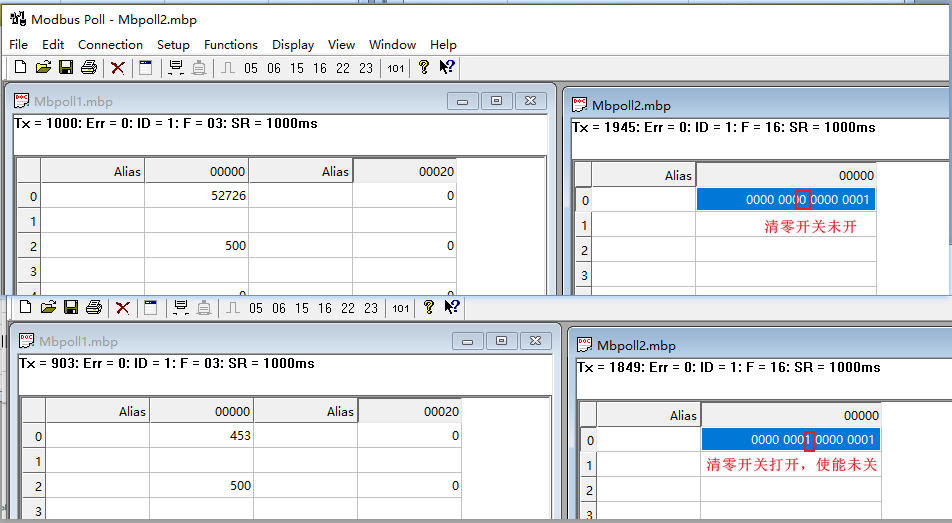
Task: Open the Display menu
Action: coord(293,44)
